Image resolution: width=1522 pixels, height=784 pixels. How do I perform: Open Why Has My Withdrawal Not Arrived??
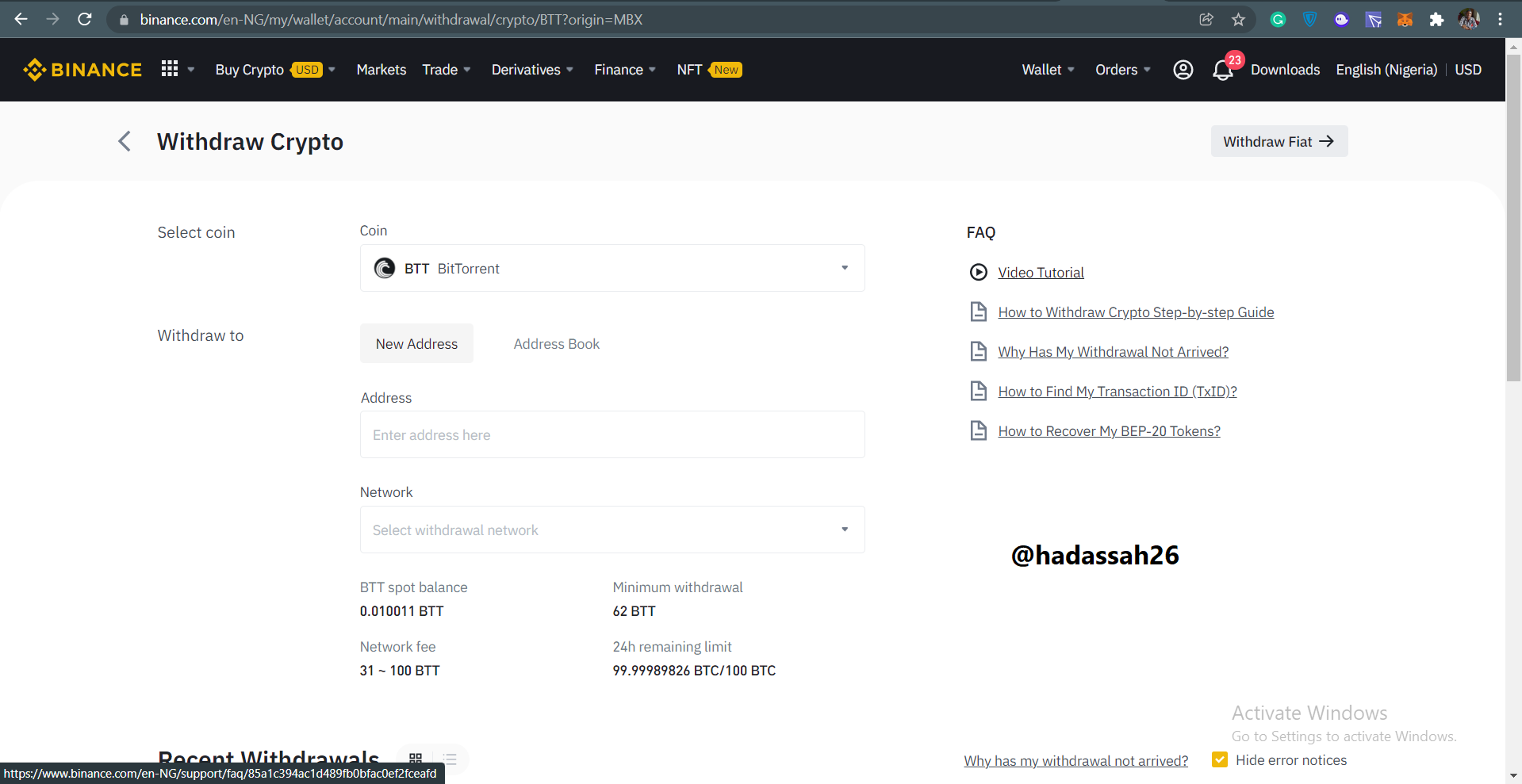1113,351
